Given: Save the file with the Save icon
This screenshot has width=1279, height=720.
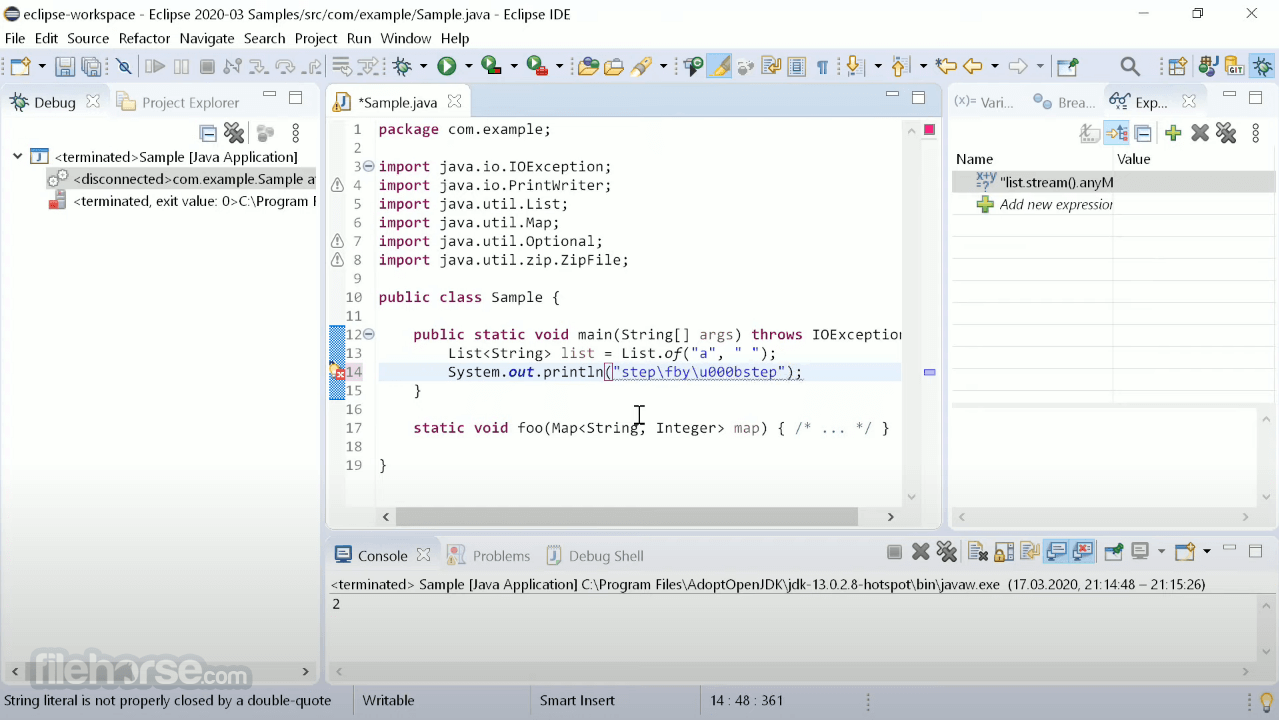Looking at the screenshot, I should (x=65, y=67).
